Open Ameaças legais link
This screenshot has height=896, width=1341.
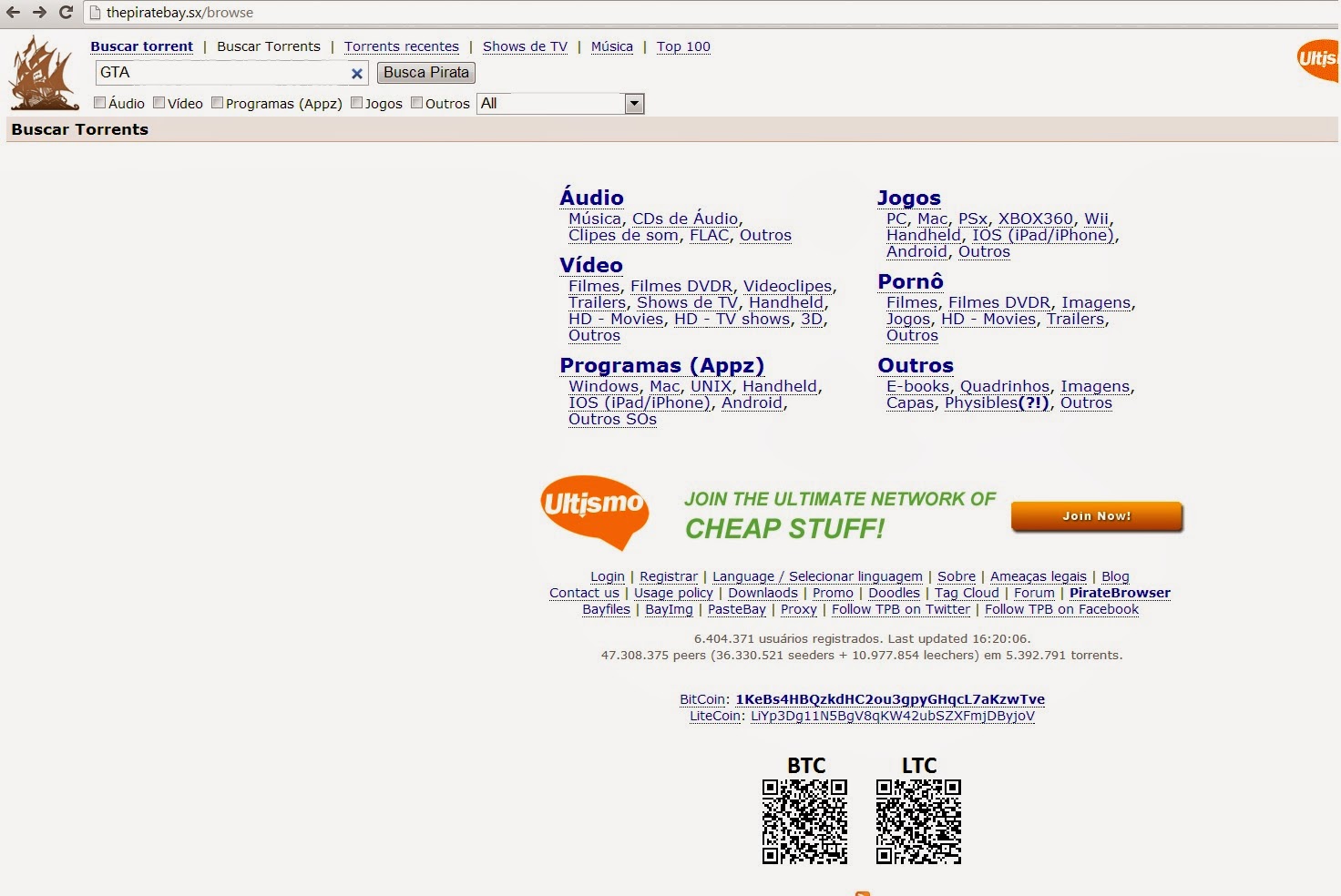(1039, 576)
